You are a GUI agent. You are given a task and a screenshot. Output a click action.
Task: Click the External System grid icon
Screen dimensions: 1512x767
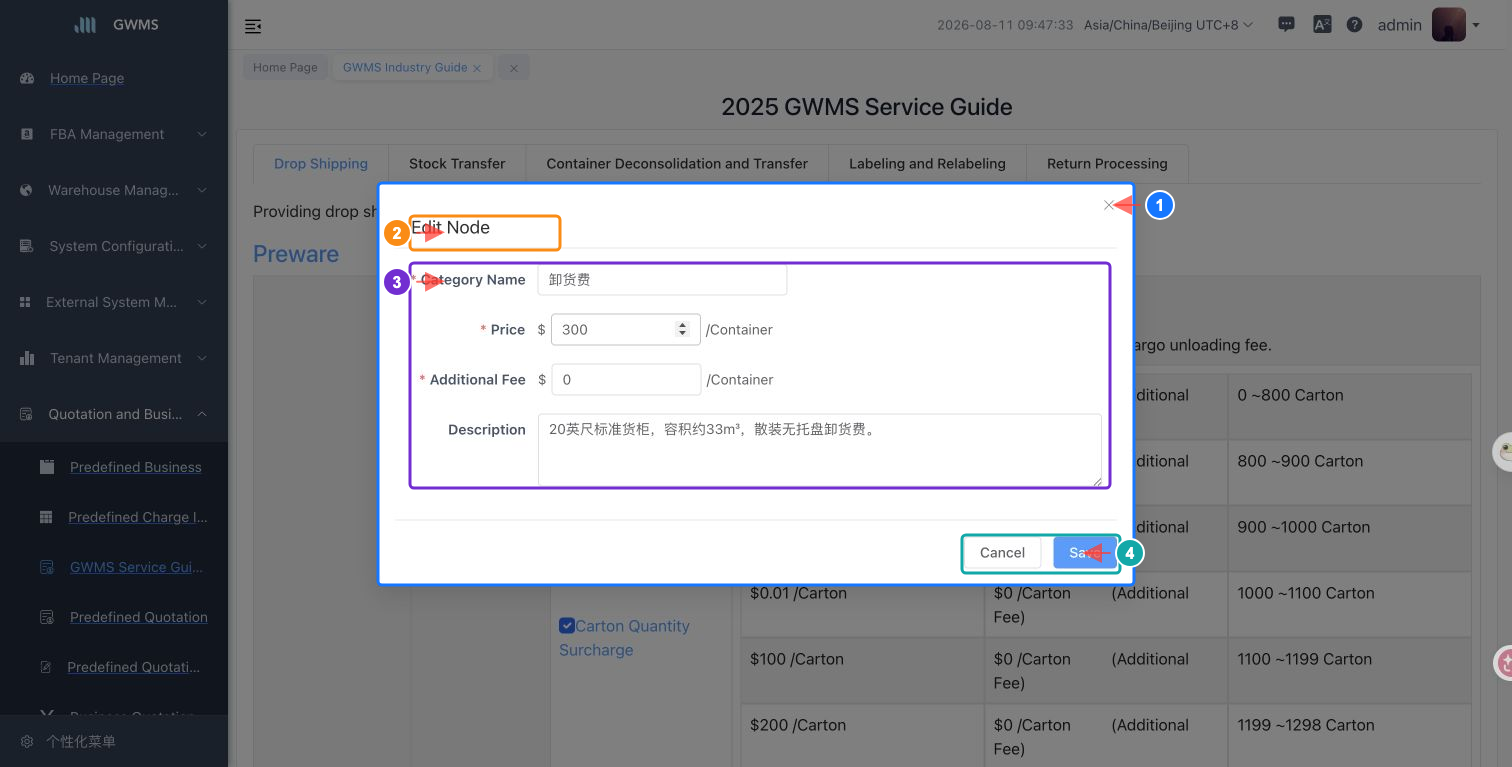25,302
